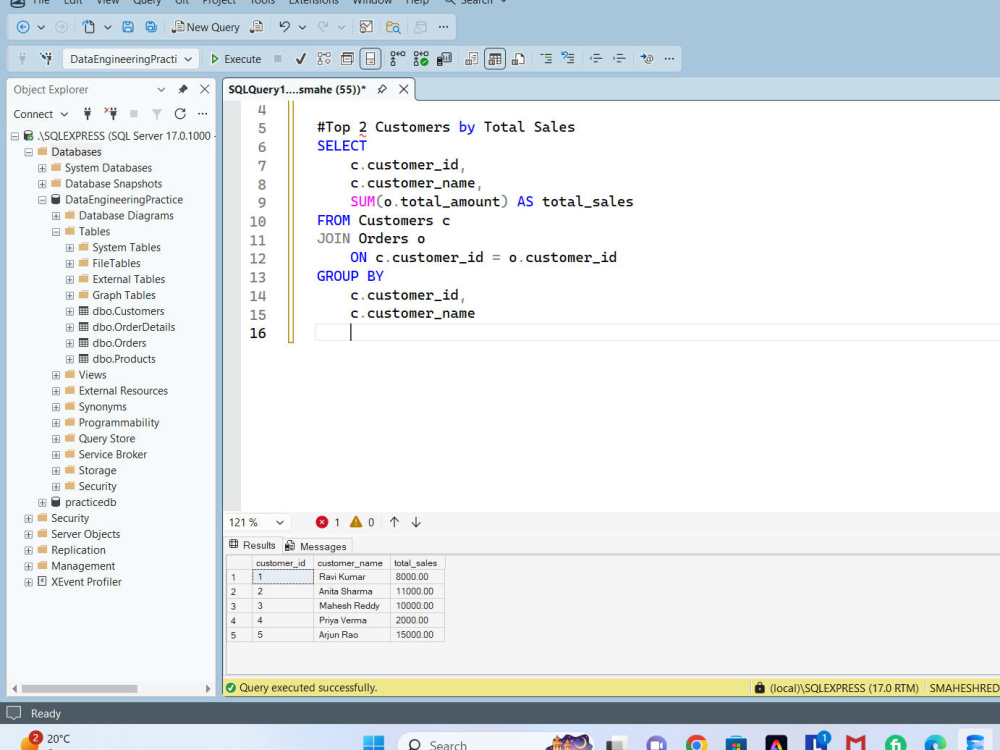Select Server Objects folder
The width and height of the screenshot is (1000, 750).
coord(85,534)
